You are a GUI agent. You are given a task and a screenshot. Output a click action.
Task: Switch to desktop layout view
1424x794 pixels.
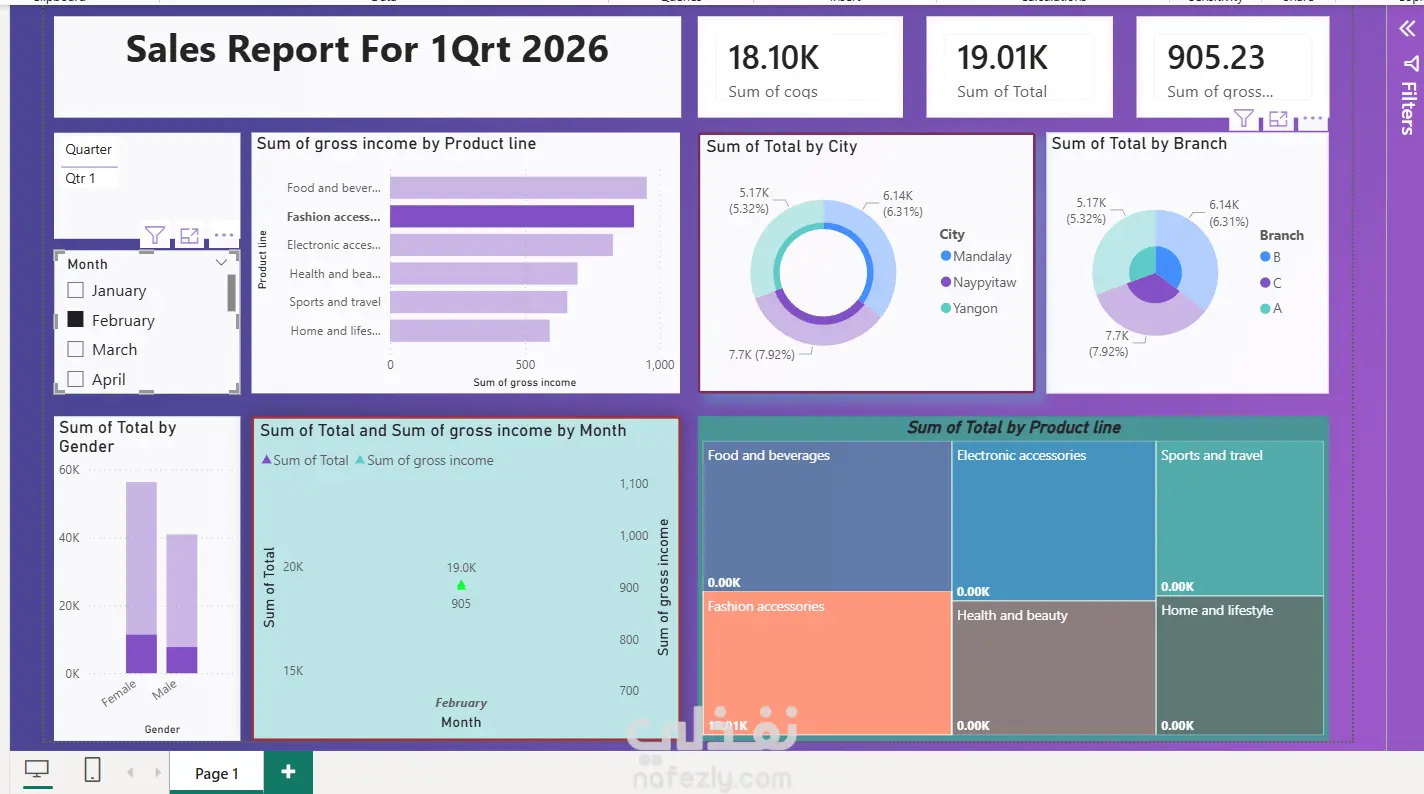[x=37, y=770]
